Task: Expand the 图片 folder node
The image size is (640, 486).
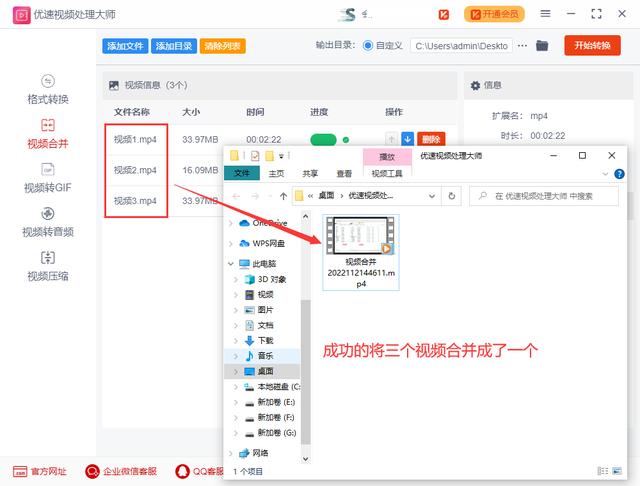Action: pos(236,310)
